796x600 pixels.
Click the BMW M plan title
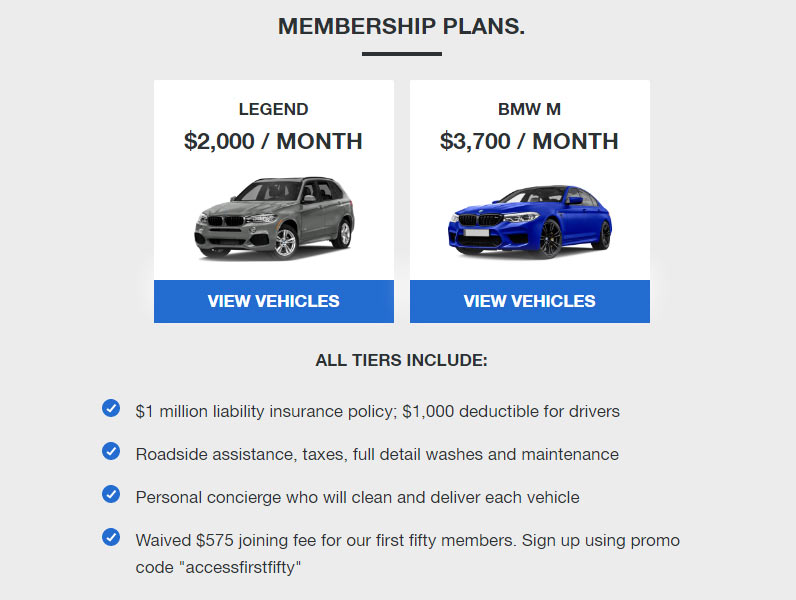pyautogui.click(x=529, y=110)
